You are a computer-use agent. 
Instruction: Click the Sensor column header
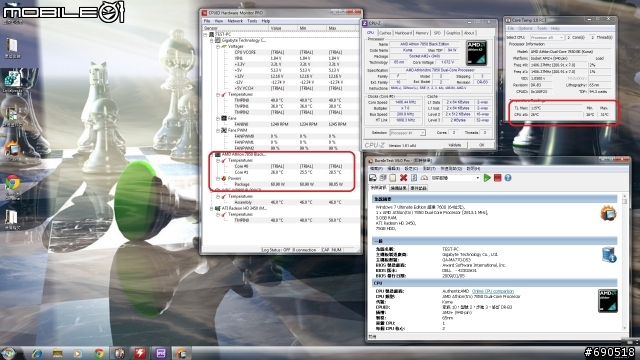(236, 28)
